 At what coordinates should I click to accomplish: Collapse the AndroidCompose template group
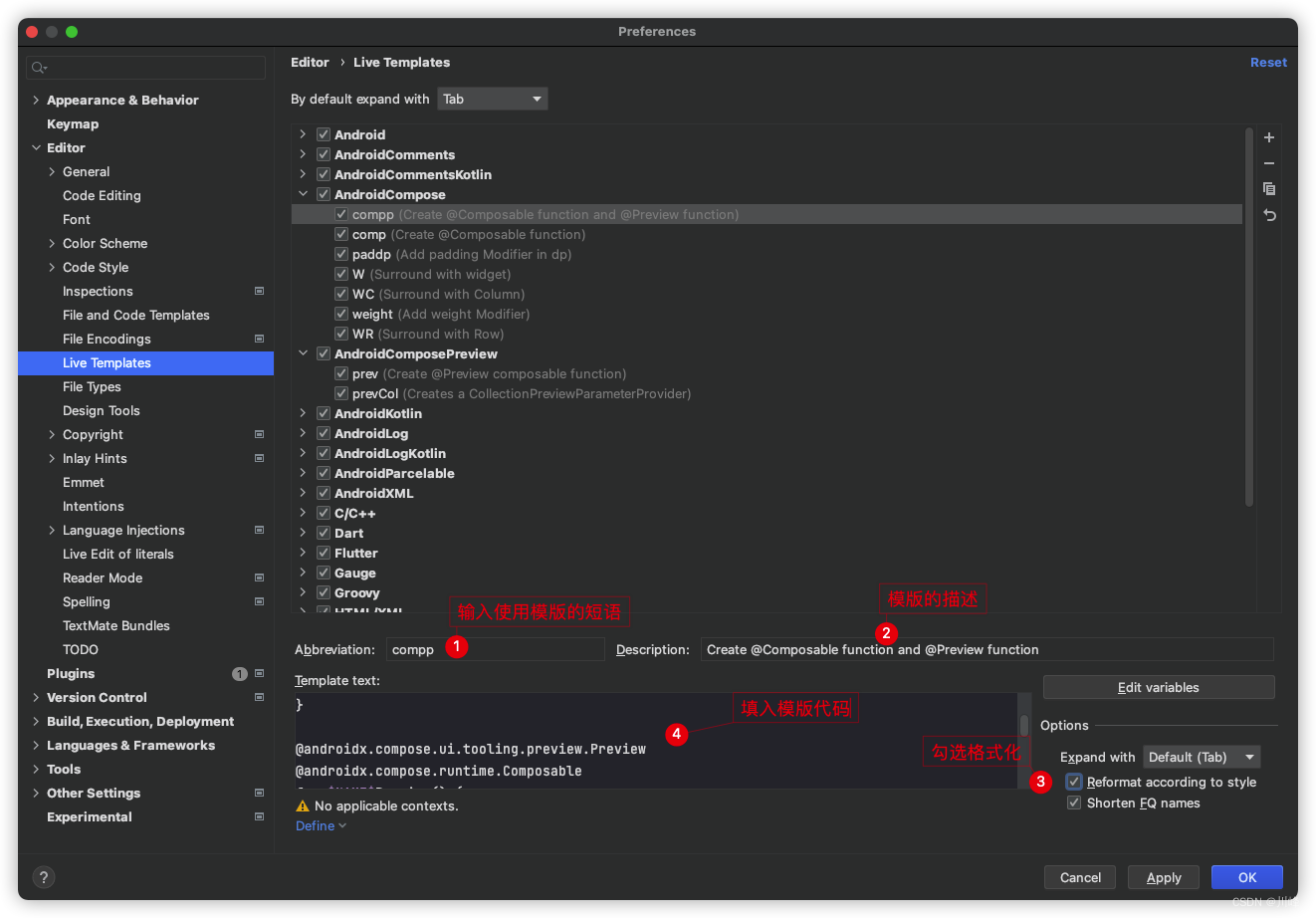[303, 194]
